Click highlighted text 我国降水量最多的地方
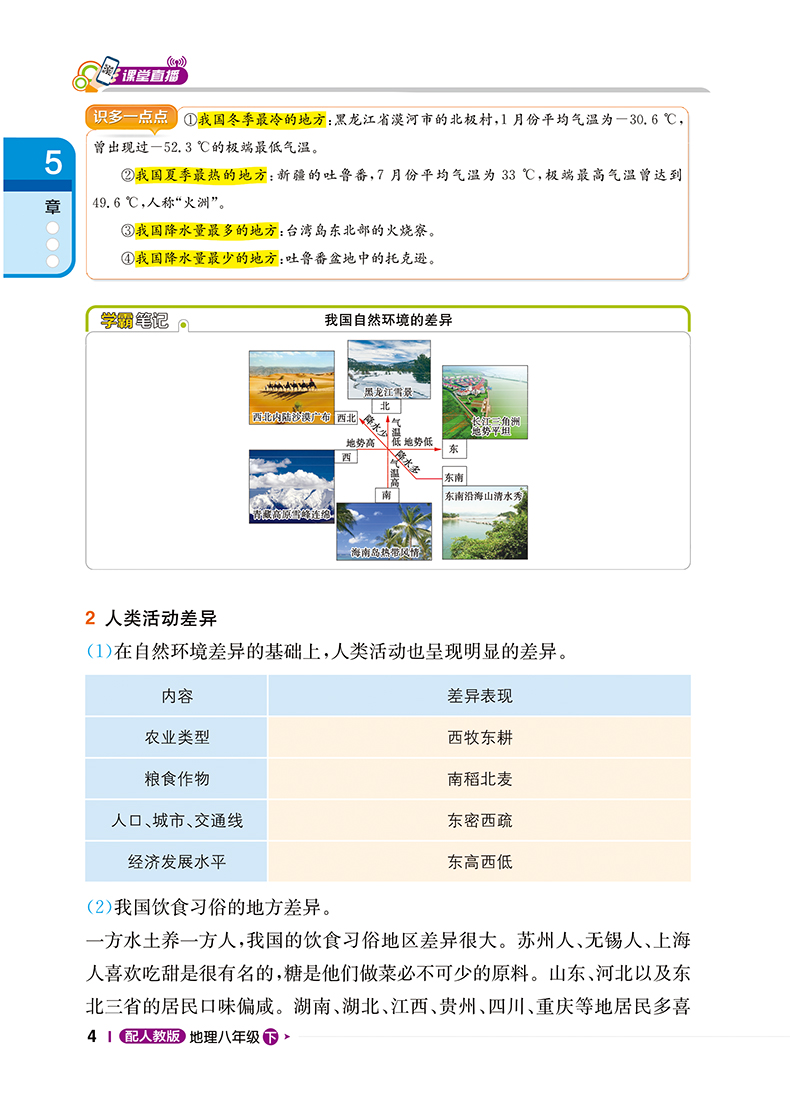This screenshot has height=1105, width=790. click(x=206, y=230)
